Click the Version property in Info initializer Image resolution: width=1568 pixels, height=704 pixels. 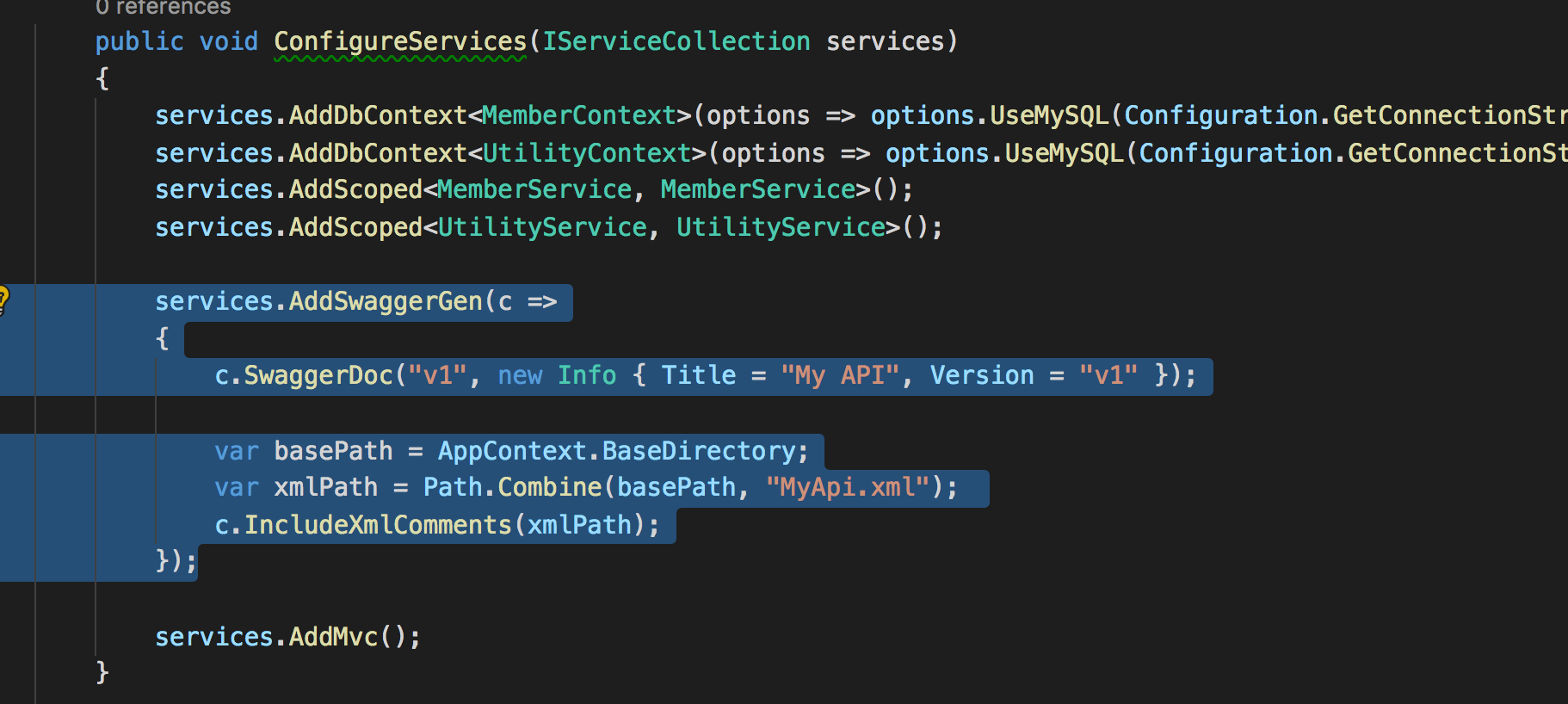(x=982, y=375)
